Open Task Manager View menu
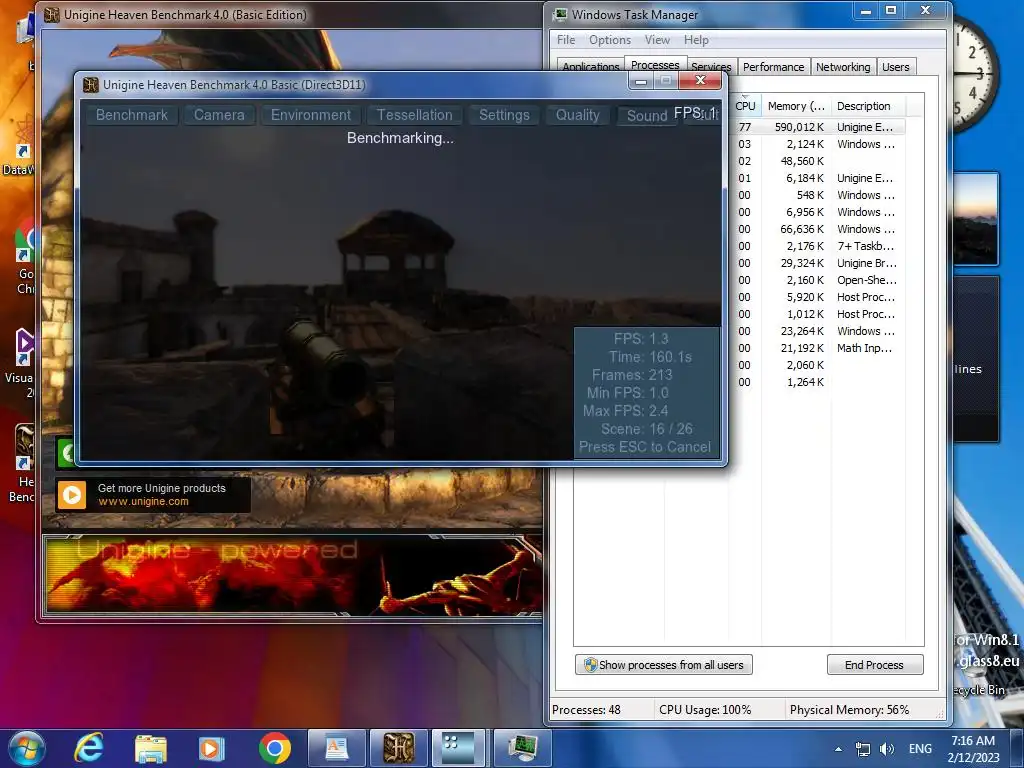The height and width of the screenshot is (768, 1024). click(657, 40)
